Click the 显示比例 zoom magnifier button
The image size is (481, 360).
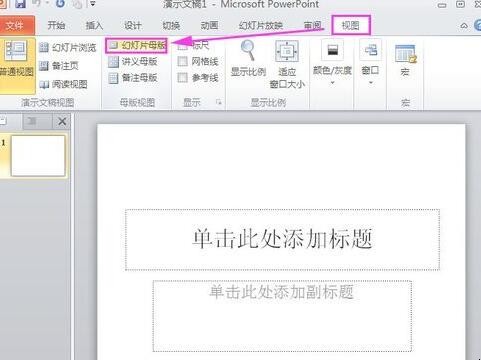[x=248, y=58]
